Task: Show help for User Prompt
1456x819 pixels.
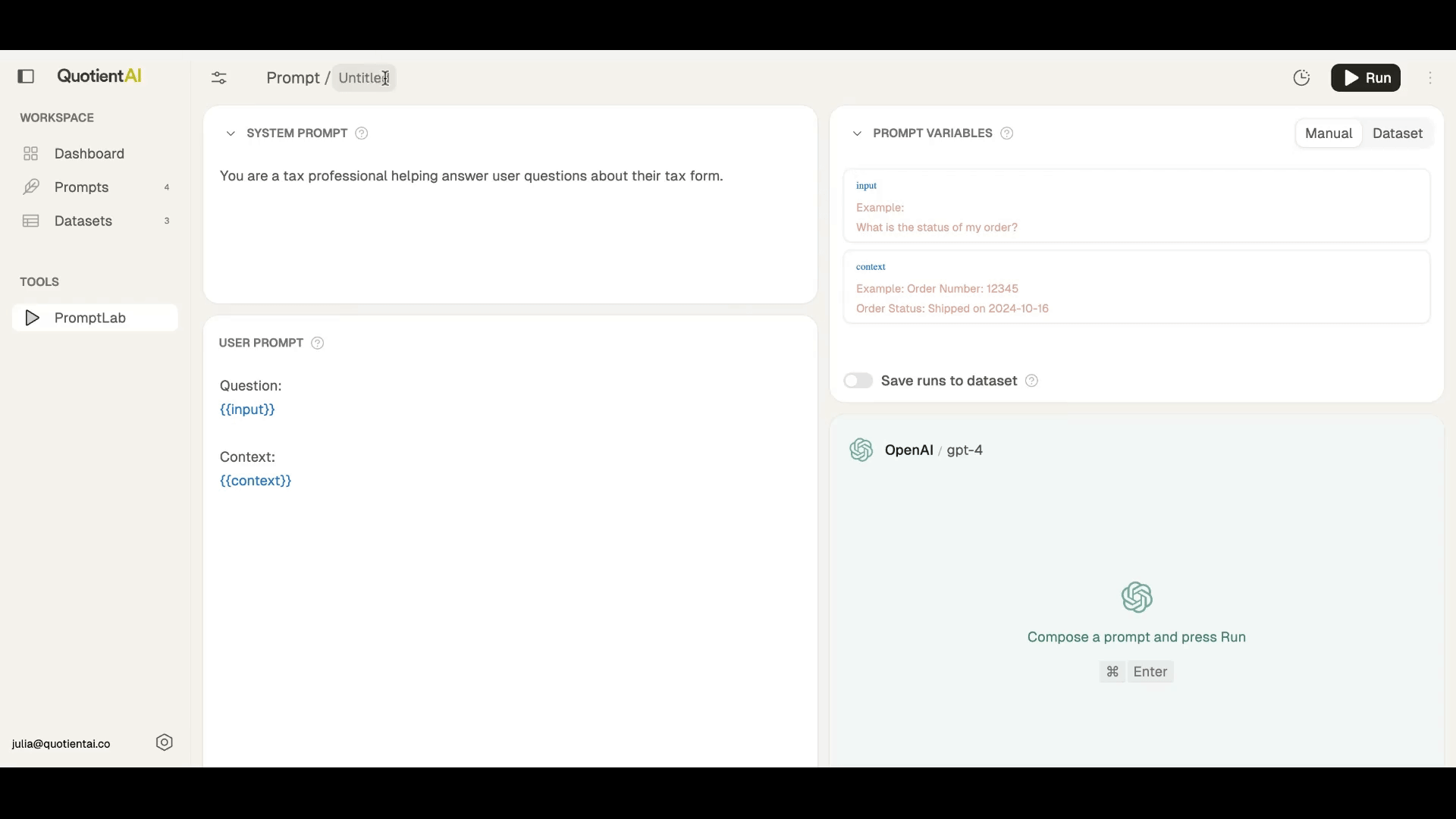Action: pos(318,344)
